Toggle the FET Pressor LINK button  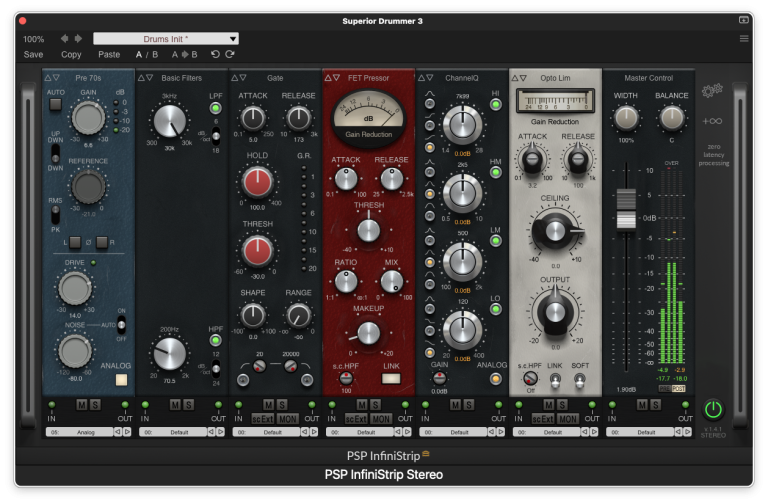tap(391, 379)
